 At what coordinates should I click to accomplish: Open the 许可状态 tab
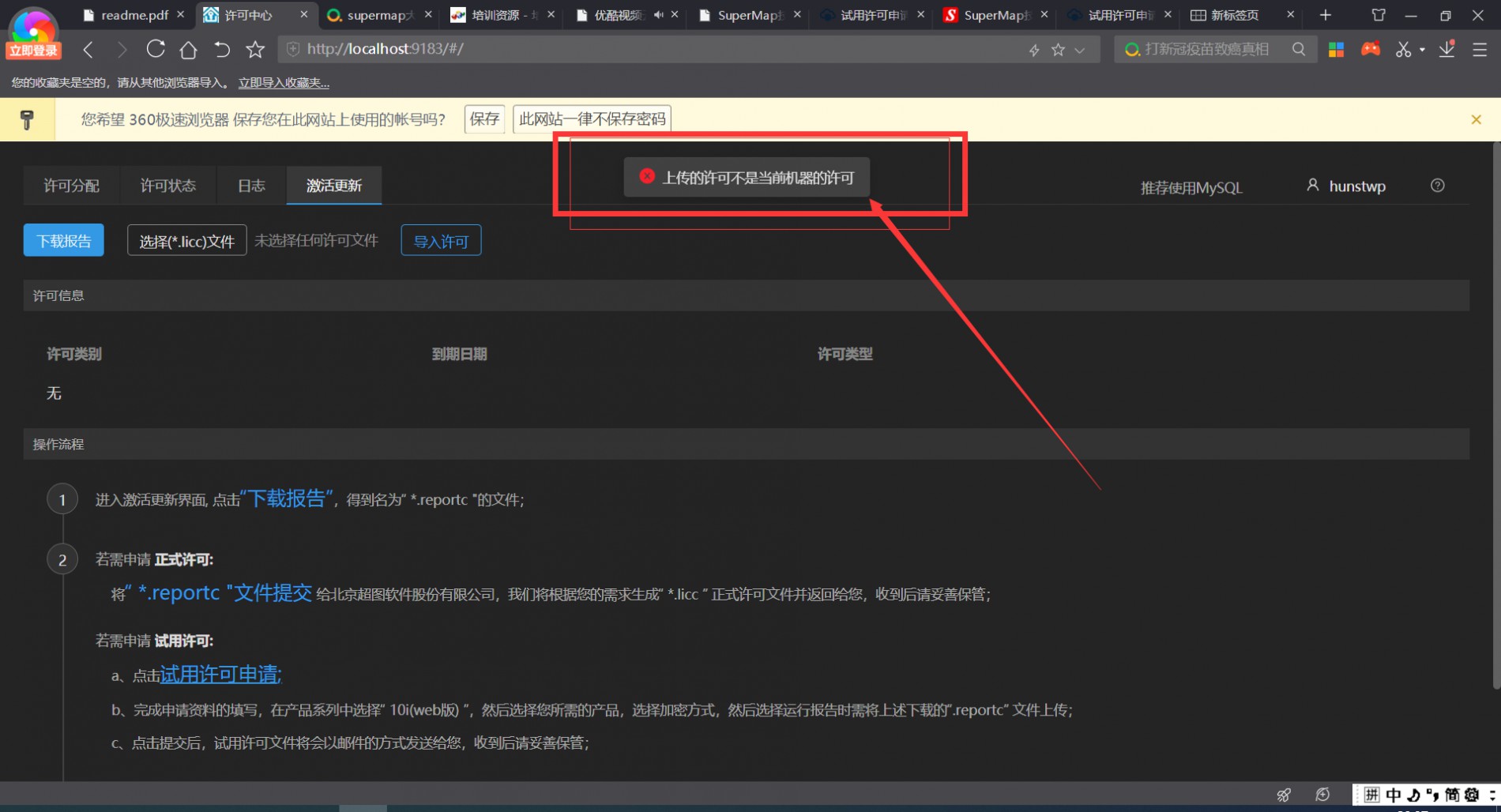pos(167,186)
